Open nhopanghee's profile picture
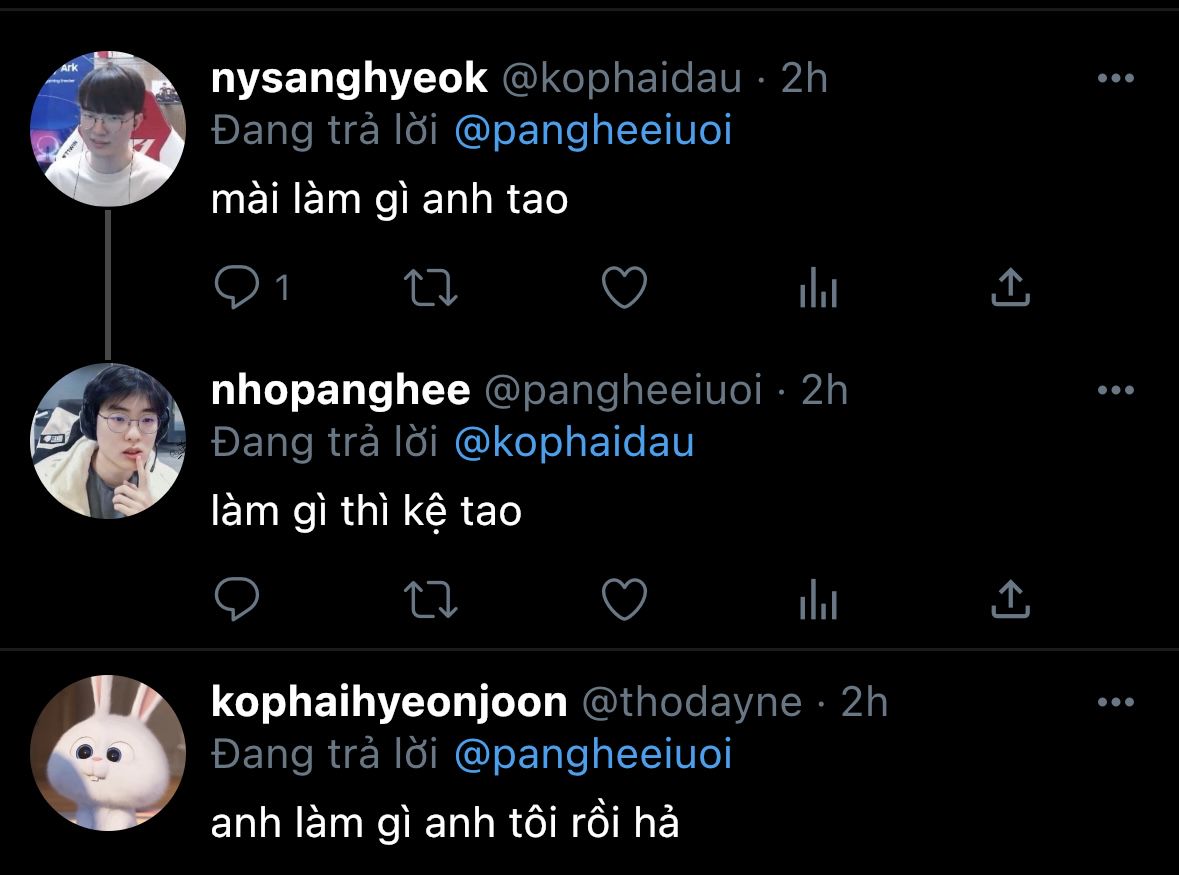1179x875 pixels. (x=108, y=441)
